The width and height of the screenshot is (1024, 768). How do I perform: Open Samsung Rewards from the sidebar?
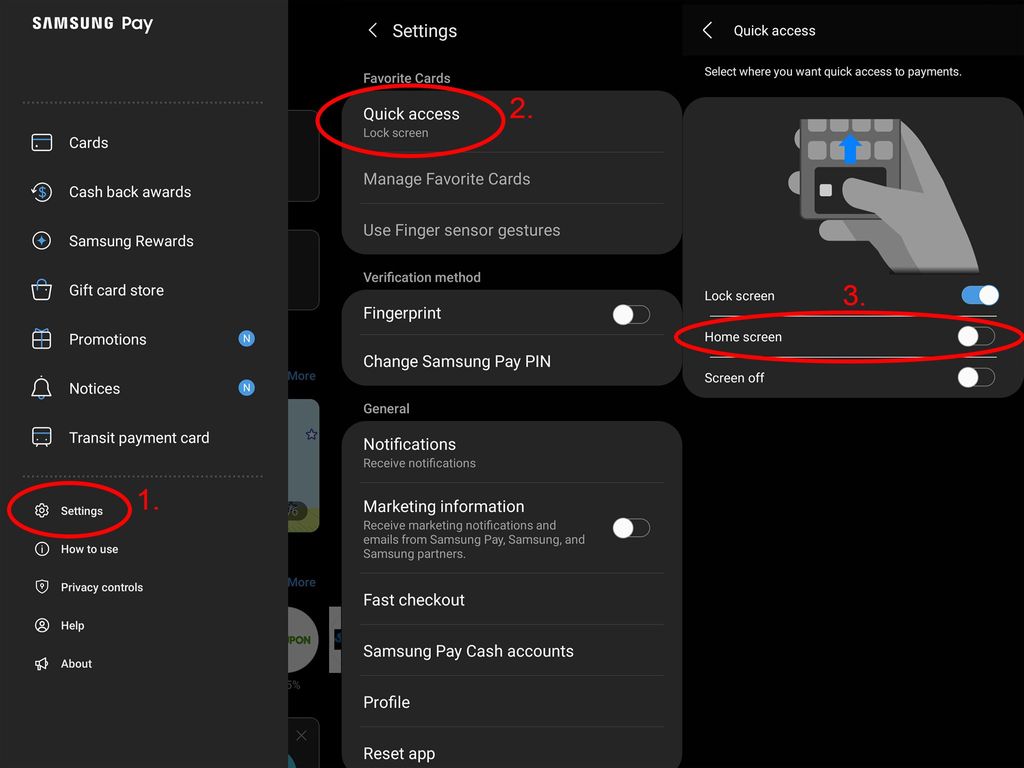[41, 240]
